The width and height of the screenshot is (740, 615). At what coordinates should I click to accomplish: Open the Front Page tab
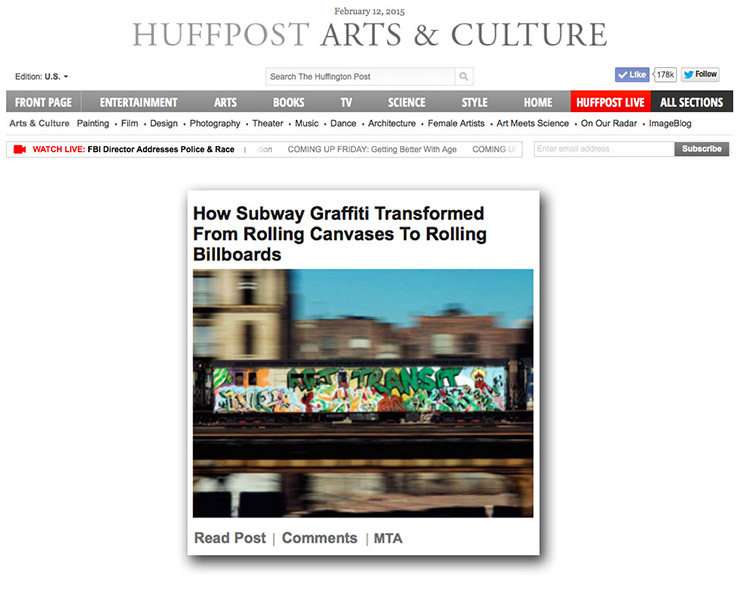[x=43, y=102]
